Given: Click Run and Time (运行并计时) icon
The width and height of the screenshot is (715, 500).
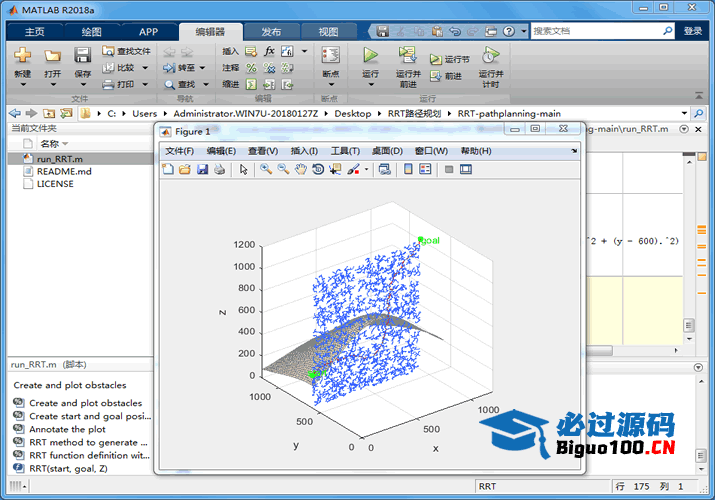Looking at the screenshot, I should [491, 55].
